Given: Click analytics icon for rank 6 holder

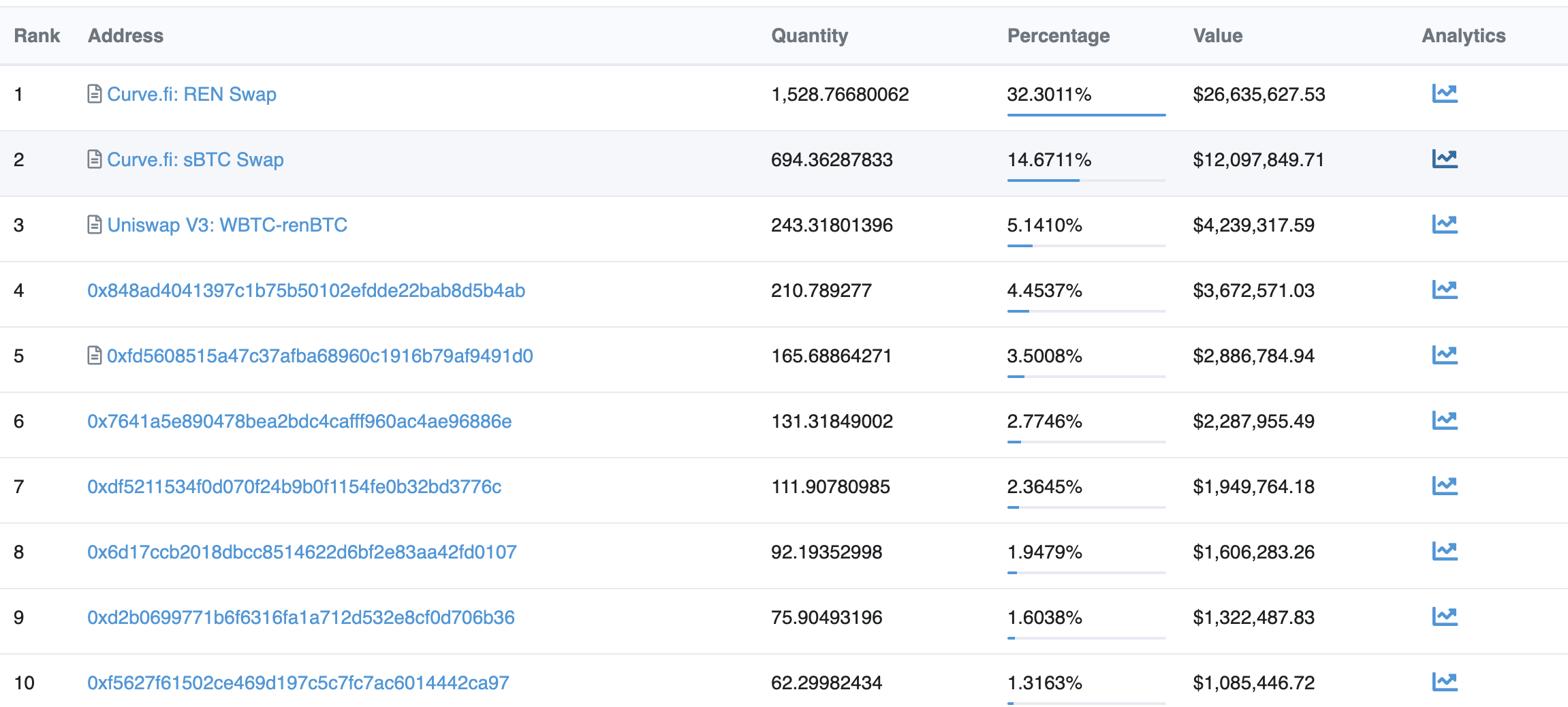Looking at the screenshot, I should [1444, 420].
